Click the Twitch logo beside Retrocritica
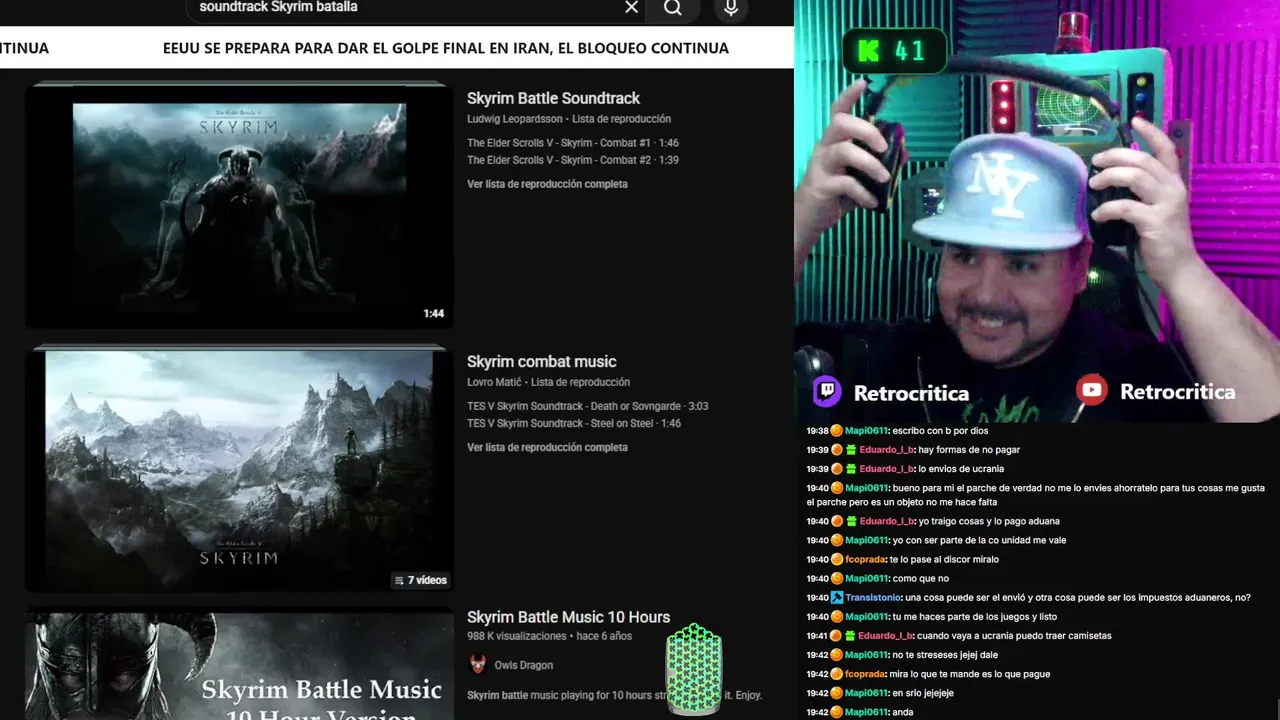Screen dimensions: 1280x720 826,391
